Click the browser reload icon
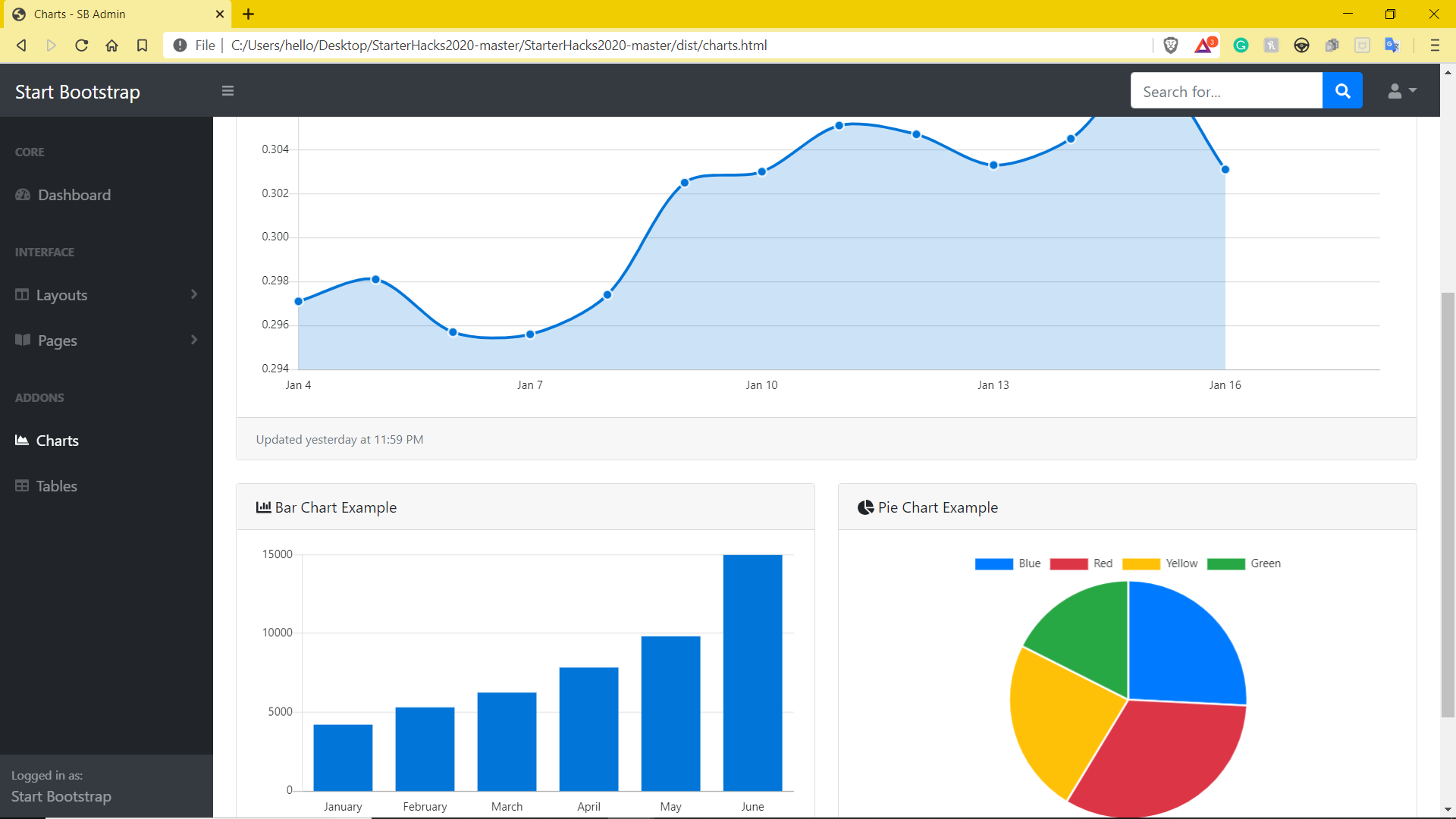 82,45
